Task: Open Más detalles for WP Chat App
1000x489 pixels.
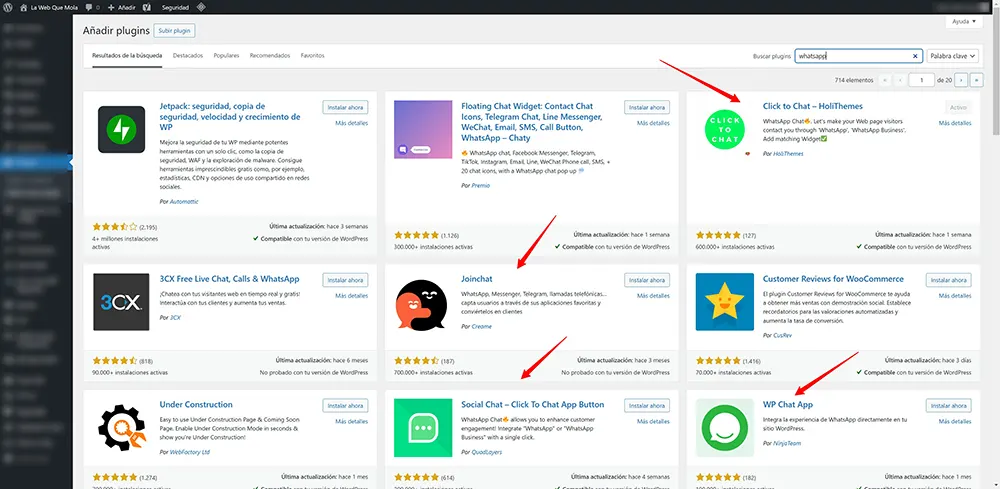Action: click(955, 421)
